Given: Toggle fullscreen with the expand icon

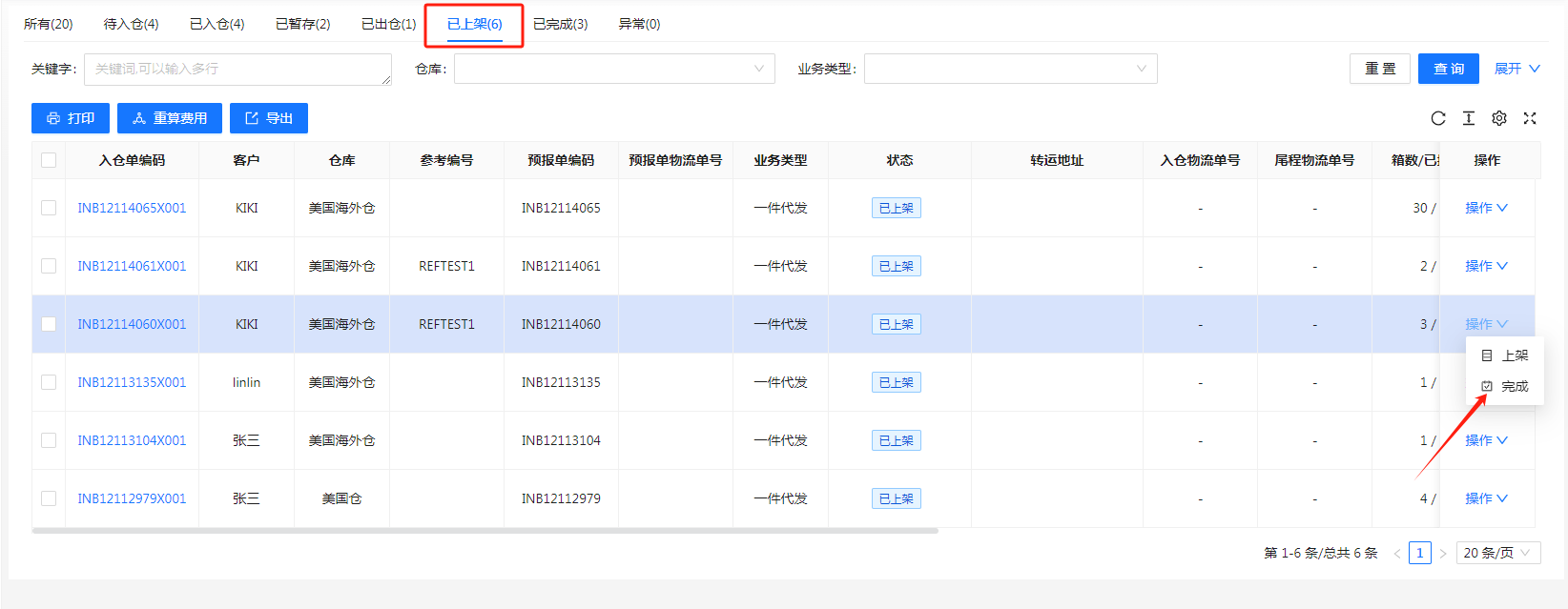Looking at the screenshot, I should (1530, 118).
